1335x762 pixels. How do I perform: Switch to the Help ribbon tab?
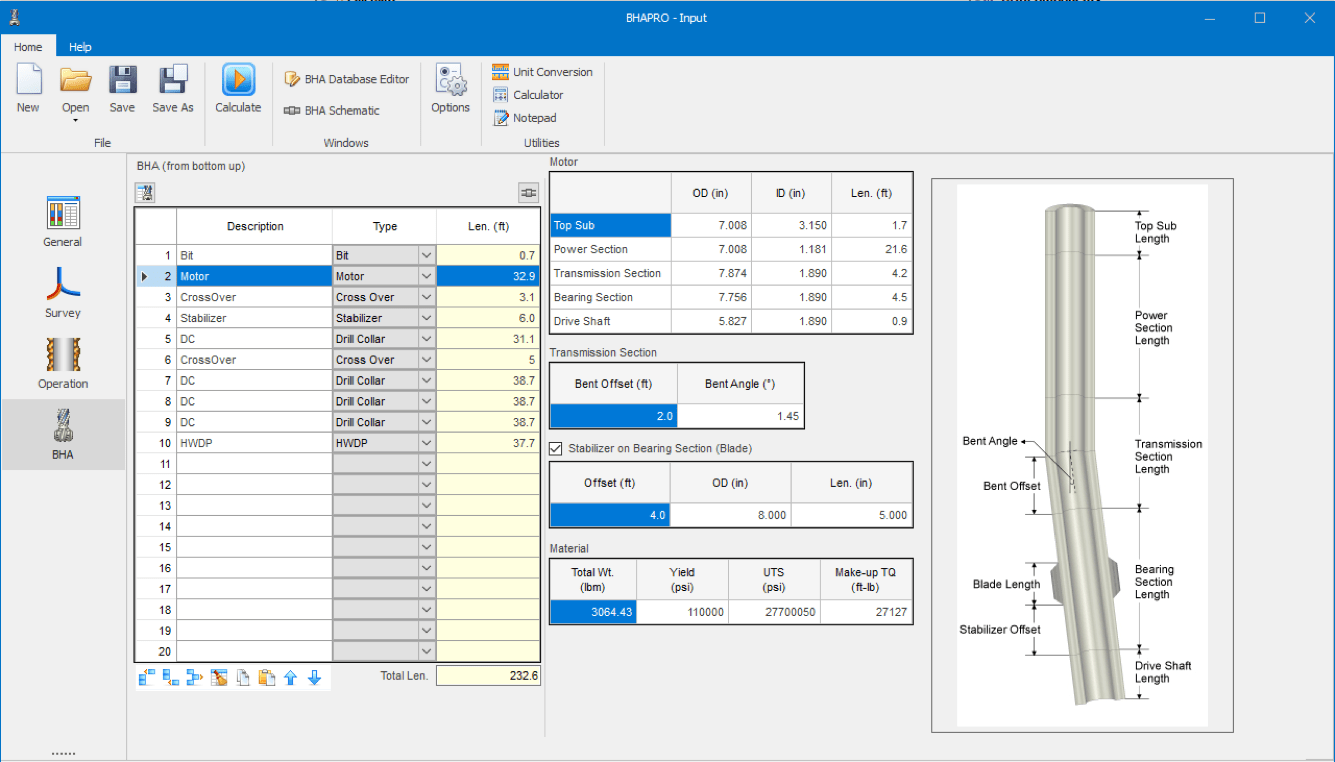click(x=80, y=47)
